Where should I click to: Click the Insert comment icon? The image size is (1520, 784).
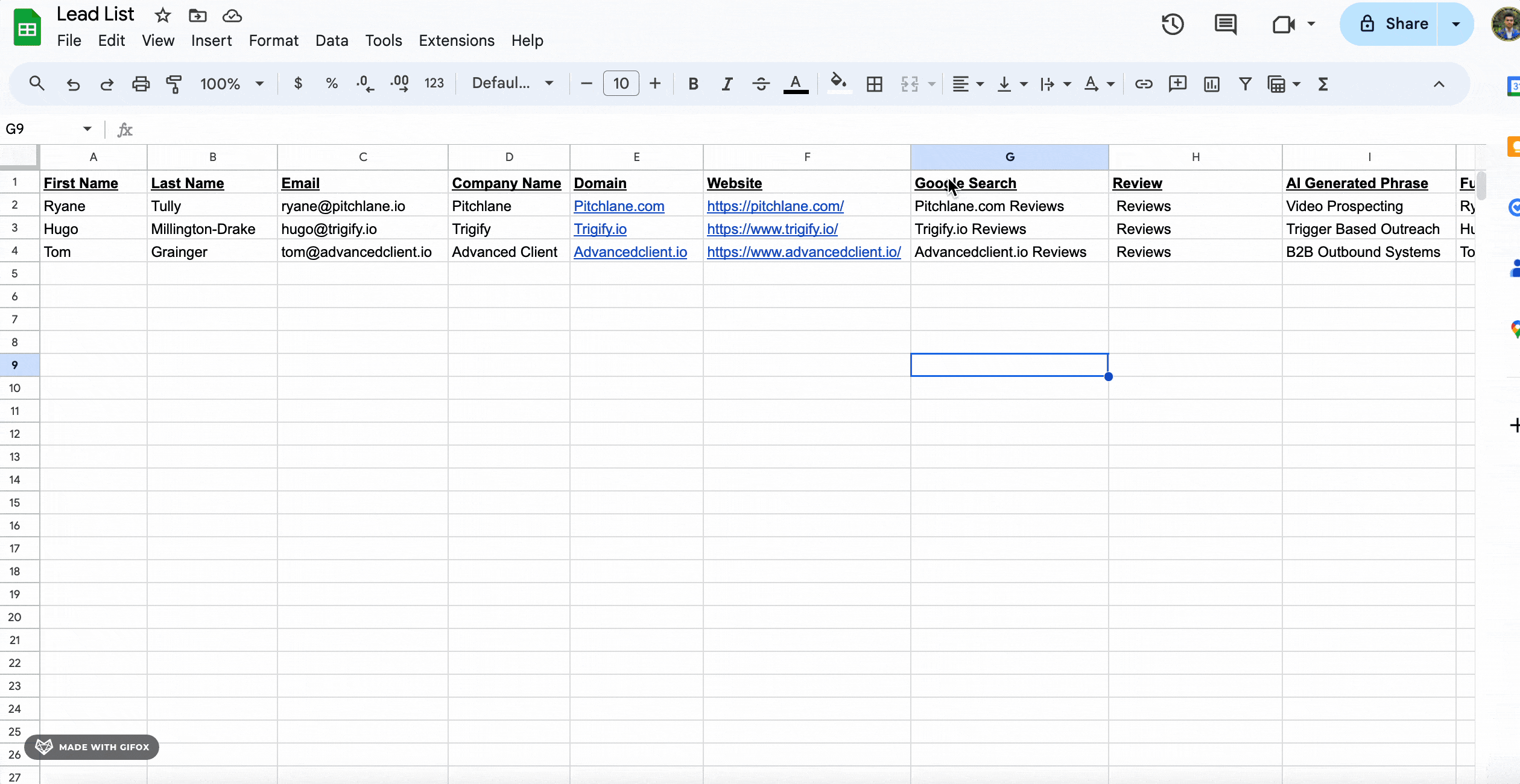click(x=1177, y=84)
